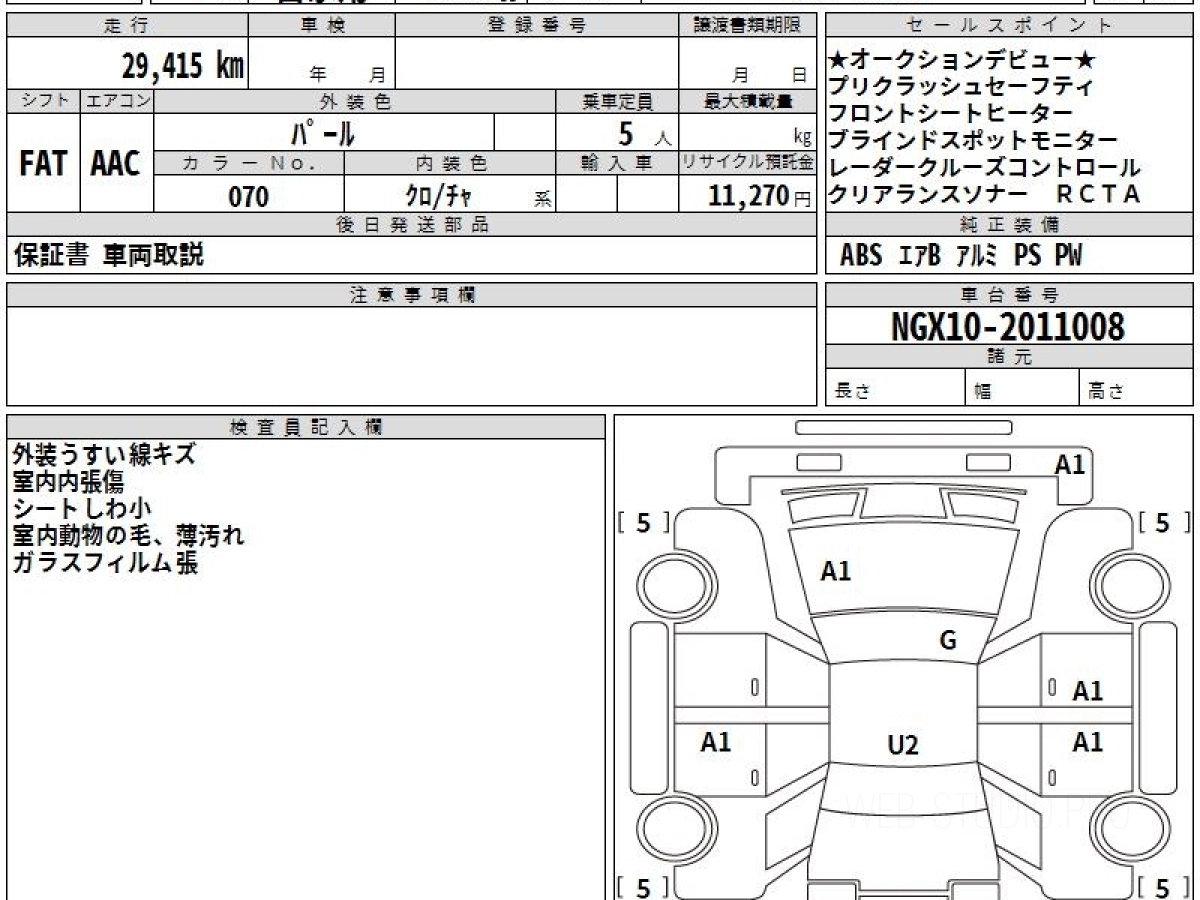Click the 乗車定員 header

pos(617,101)
